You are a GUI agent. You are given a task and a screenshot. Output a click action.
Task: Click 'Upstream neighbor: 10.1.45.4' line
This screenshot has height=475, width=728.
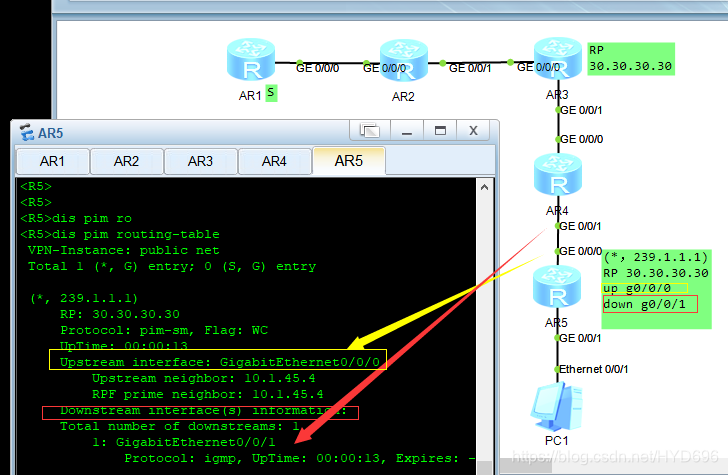204,378
